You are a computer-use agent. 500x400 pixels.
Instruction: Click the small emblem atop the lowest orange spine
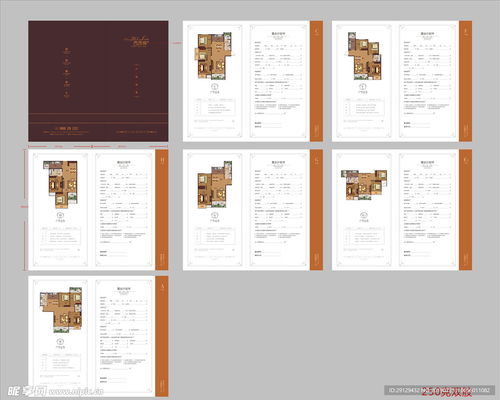click(x=162, y=287)
